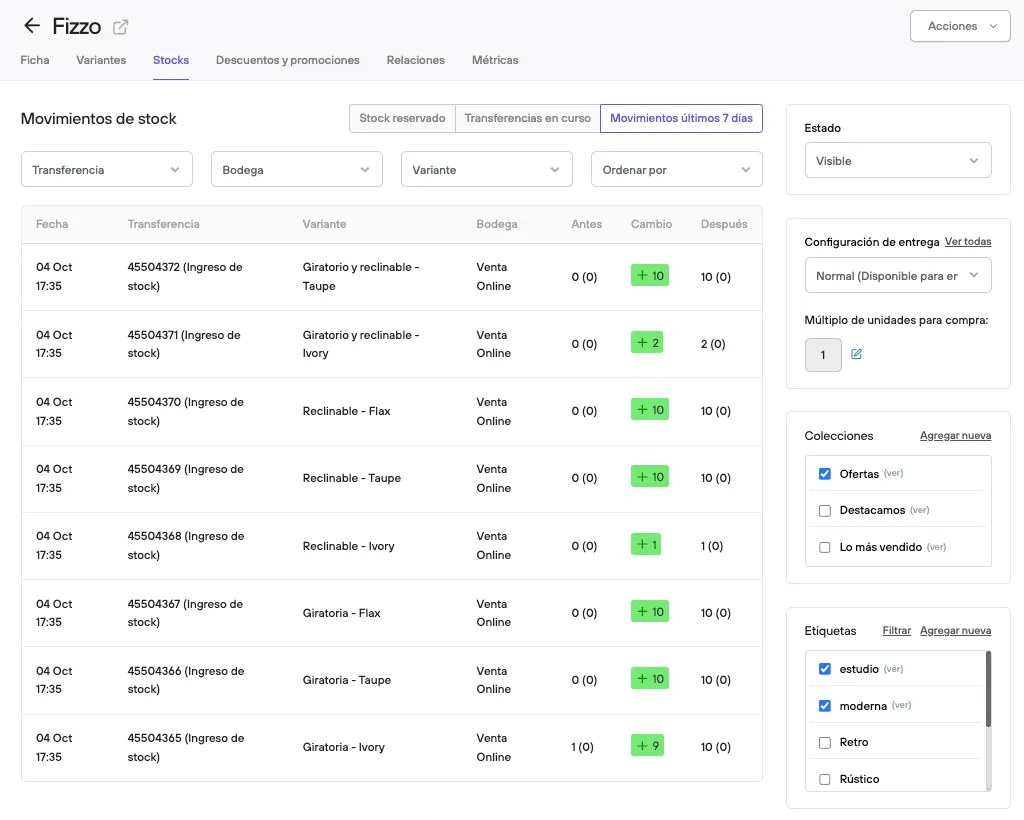Click Agregar nueva in Etiquetas
This screenshot has width=1024, height=820.
[x=955, y=631]
